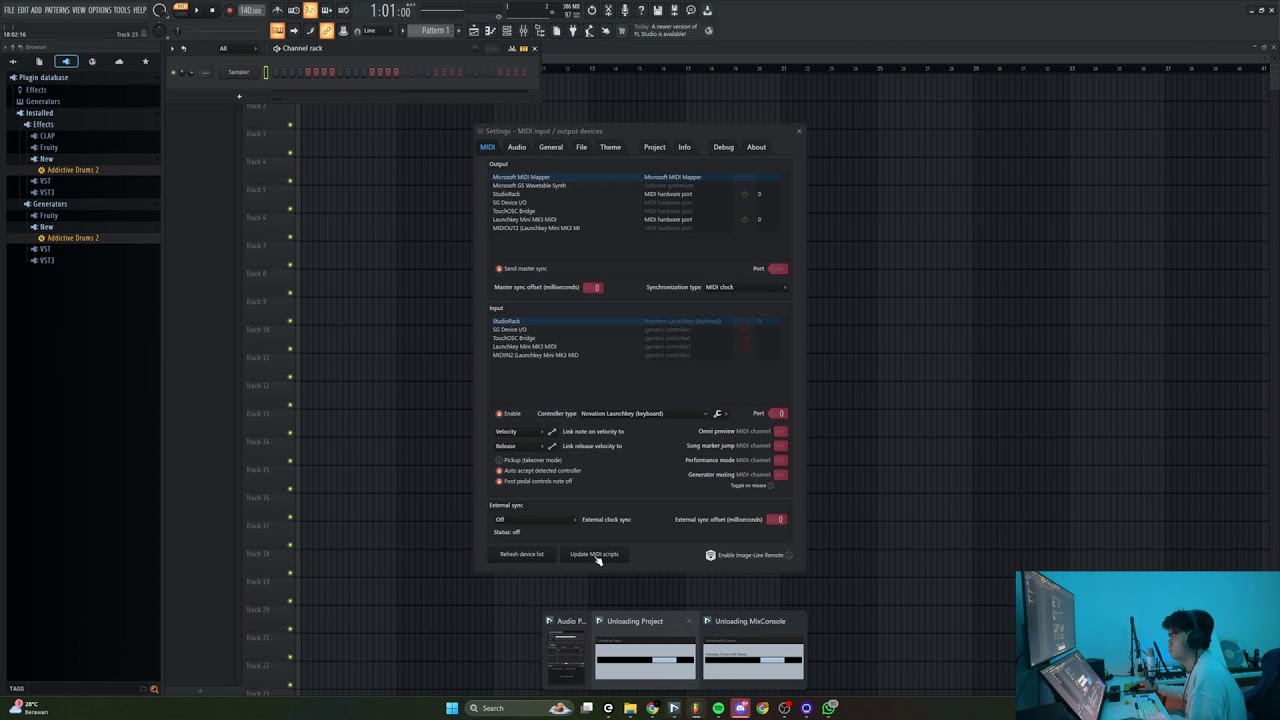Open the shopping cart content library icon
The height and width of the screenshot is (720, 1280).
tap(621, 31)
